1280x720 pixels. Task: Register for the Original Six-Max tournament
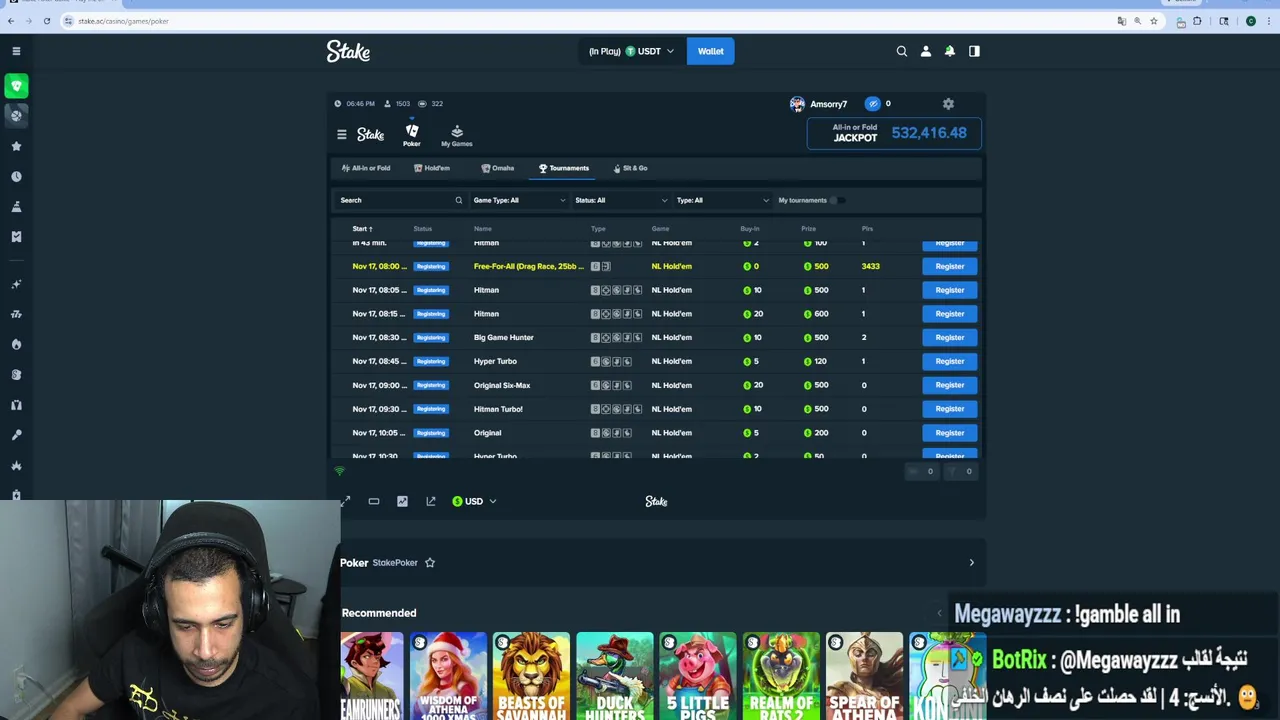coord(950,385)
